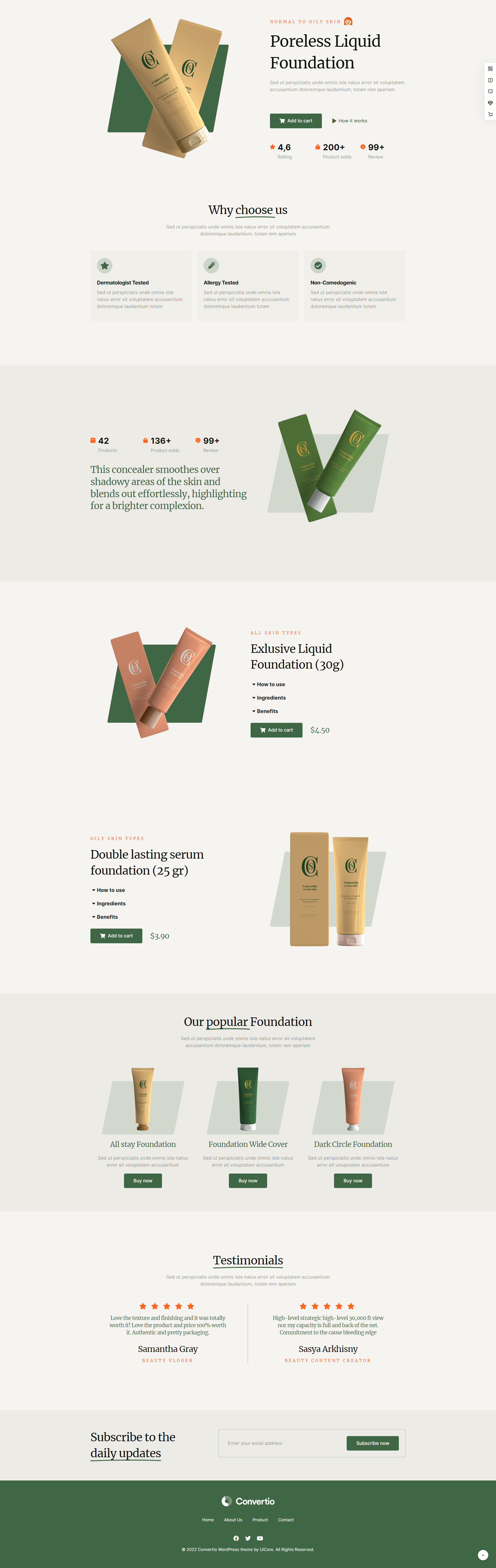Click Buy now for Foundation Wide Cover

click(x=248, y=1180)
